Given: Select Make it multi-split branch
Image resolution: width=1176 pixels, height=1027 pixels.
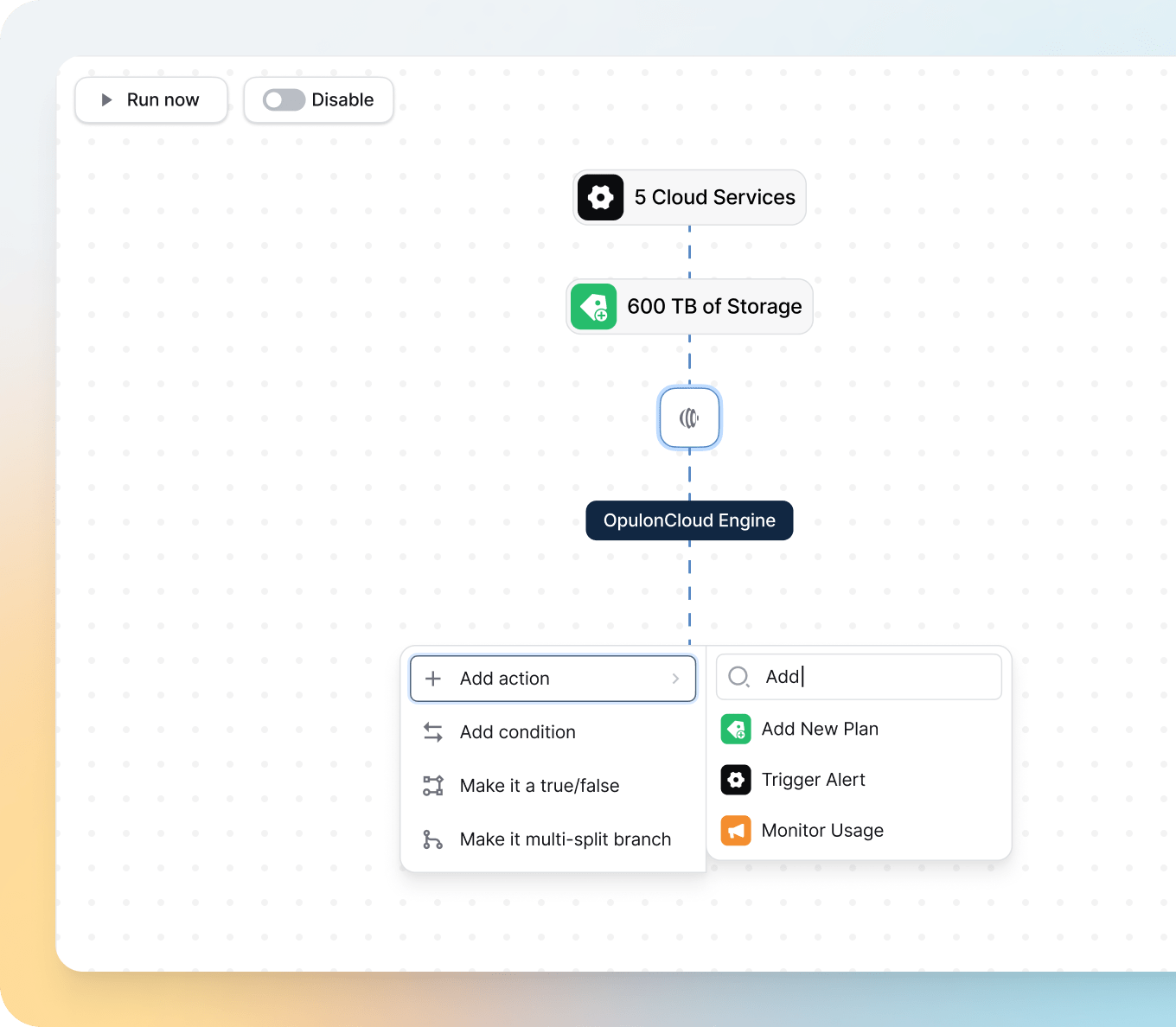Looking at the screenshot, I should point(565,839).
